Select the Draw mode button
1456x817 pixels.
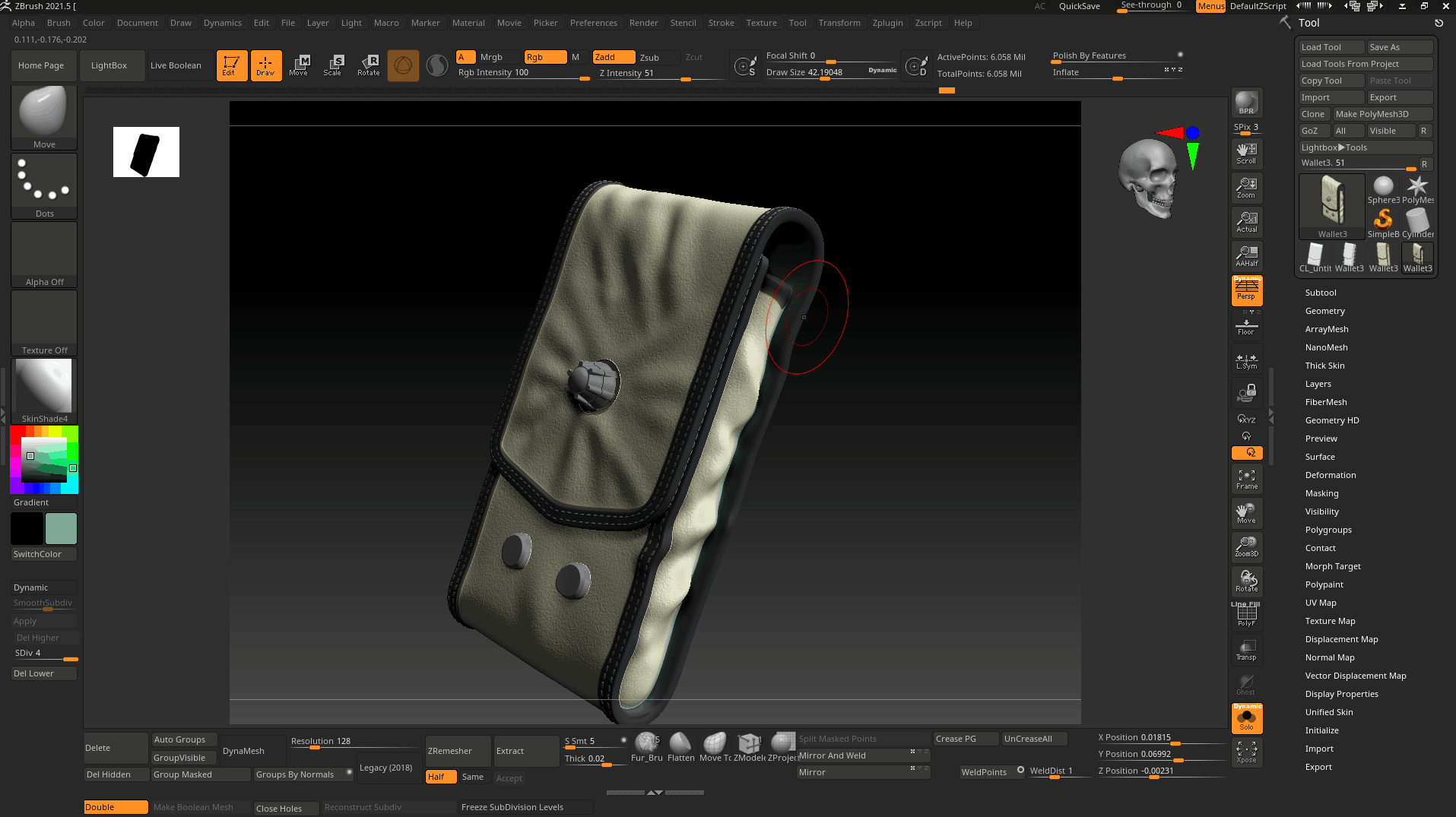(x=265, y=65)
